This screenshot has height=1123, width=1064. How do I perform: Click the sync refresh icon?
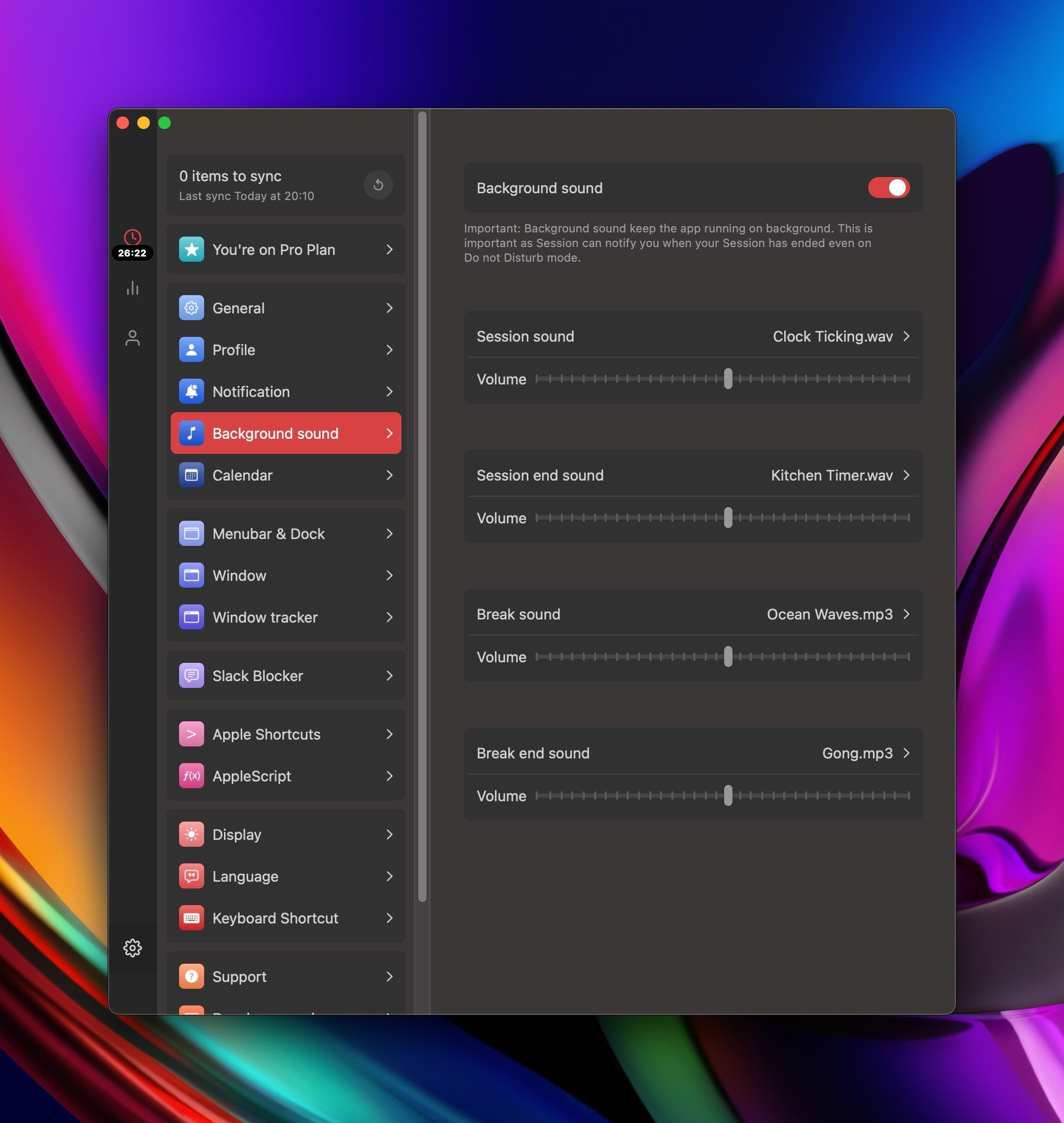click(x=378, y=185)
